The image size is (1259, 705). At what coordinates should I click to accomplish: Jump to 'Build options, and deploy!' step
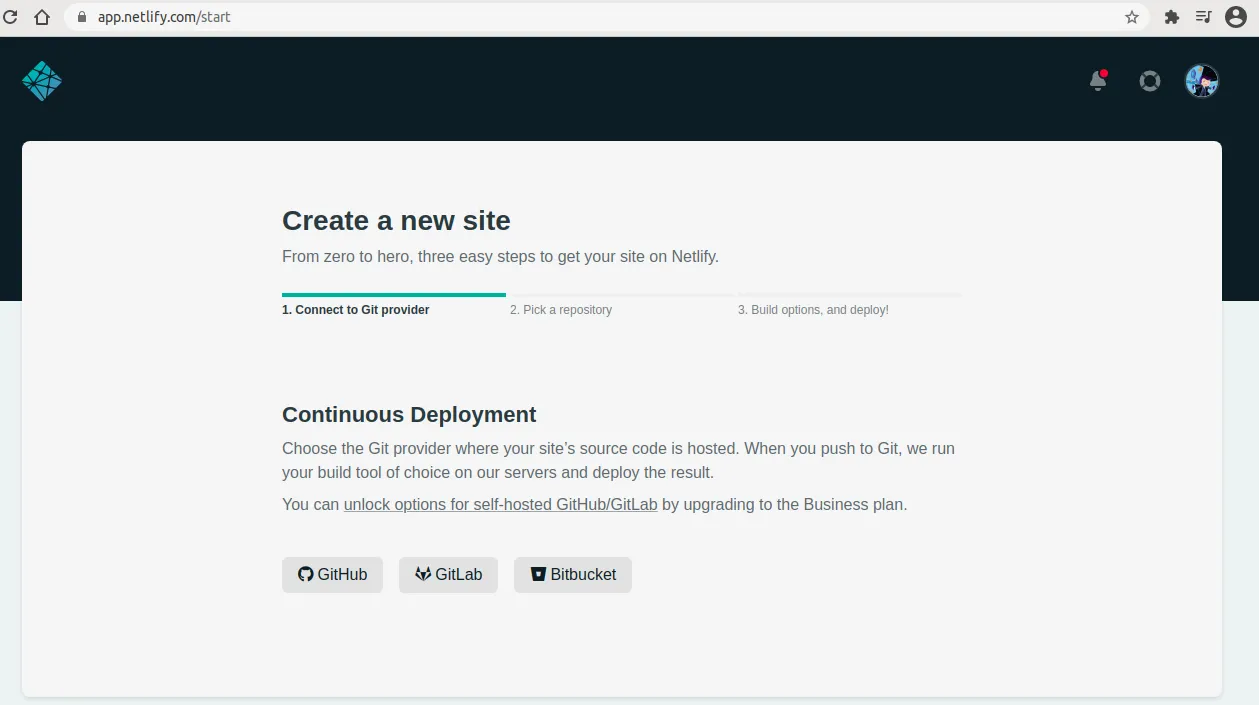tap(813, 310)
